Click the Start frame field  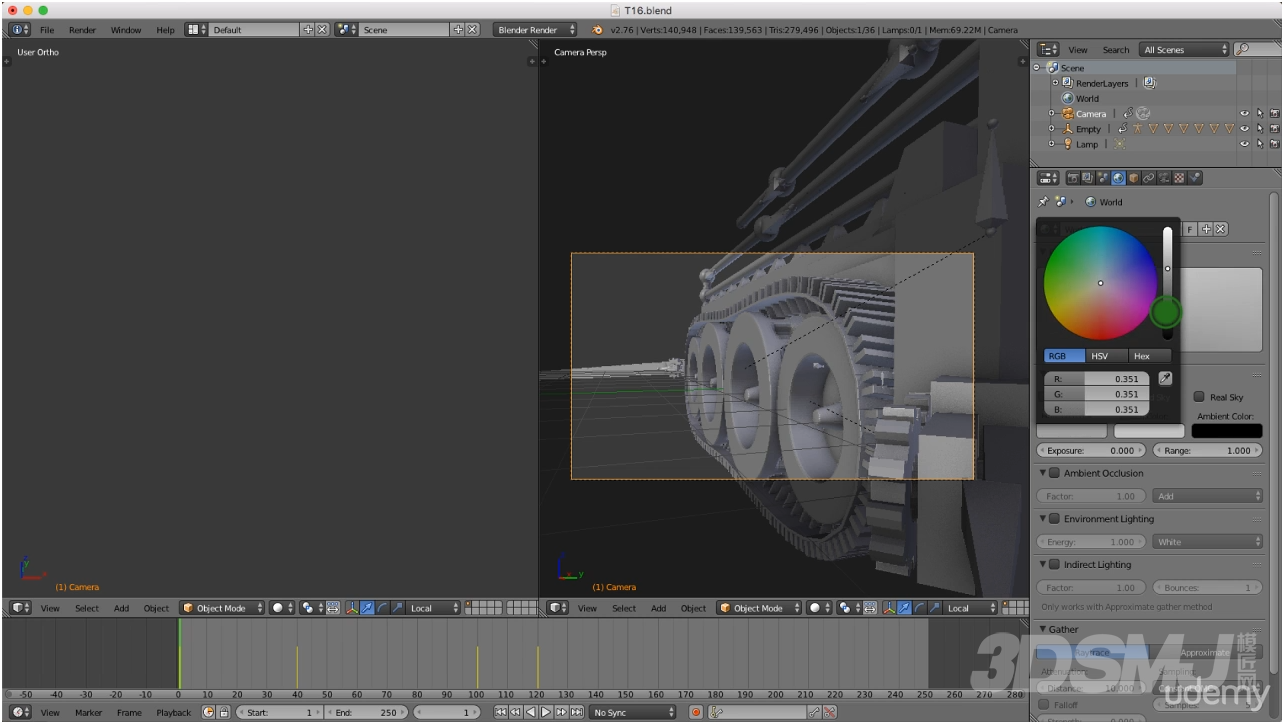click(279, 712)
